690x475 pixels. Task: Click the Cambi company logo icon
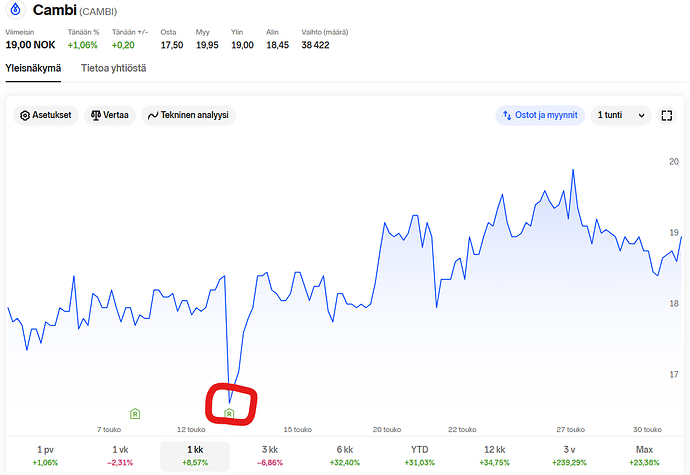coord(15,9)
